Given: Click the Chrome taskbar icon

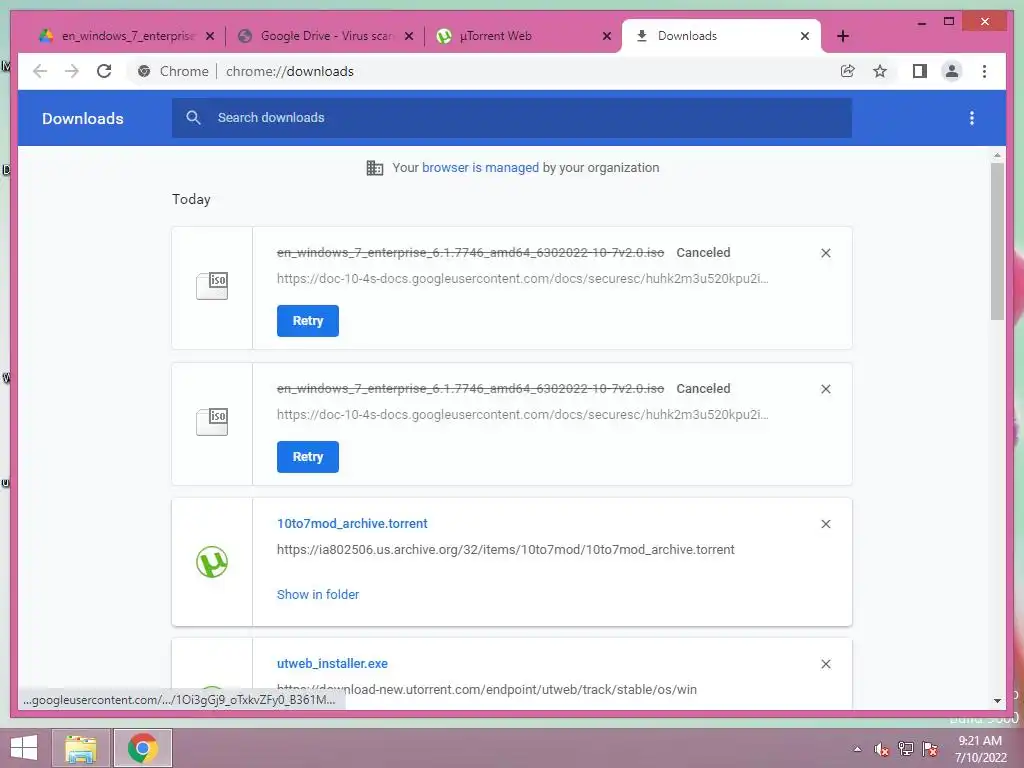Looking at the screenshot, I should click(143, 748).
